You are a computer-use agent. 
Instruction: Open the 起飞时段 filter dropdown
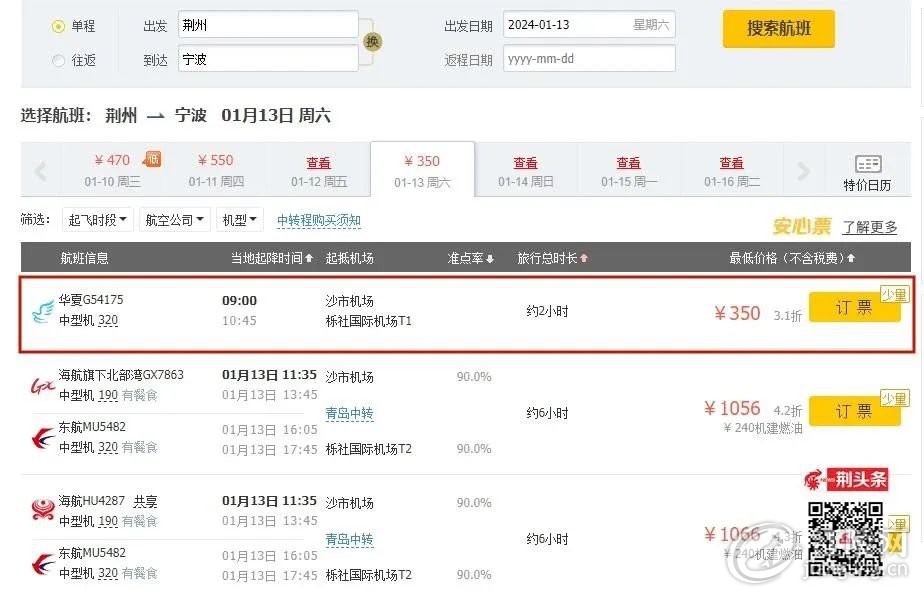[x=97, y=220]
